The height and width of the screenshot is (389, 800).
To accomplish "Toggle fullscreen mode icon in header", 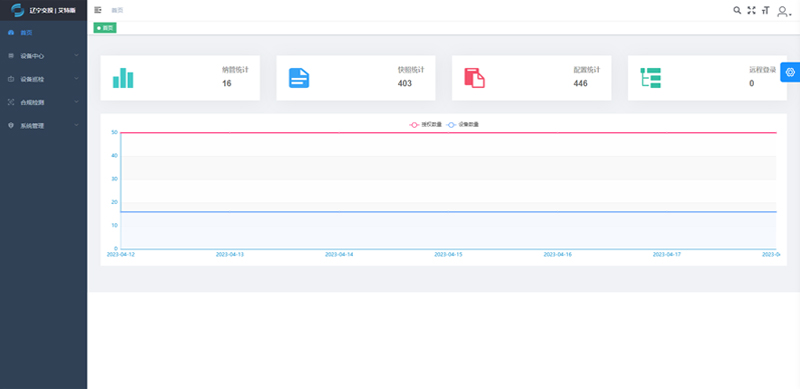I will coord(751,10).
